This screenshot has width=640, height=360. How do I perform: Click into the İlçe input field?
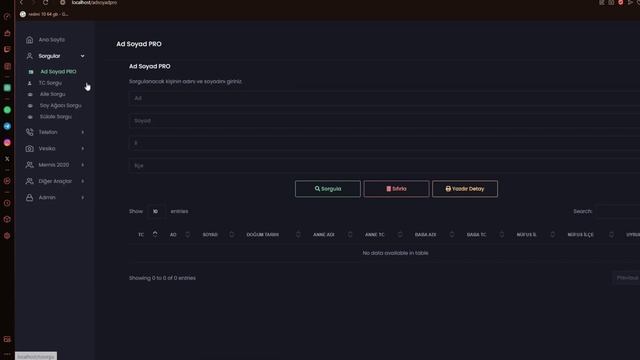(x=384, y=166)
